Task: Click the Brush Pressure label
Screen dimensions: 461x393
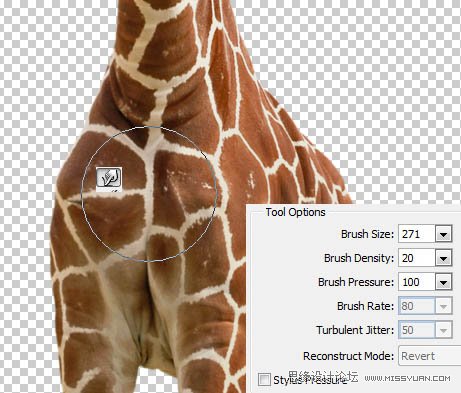Action: tap(356, 282)
